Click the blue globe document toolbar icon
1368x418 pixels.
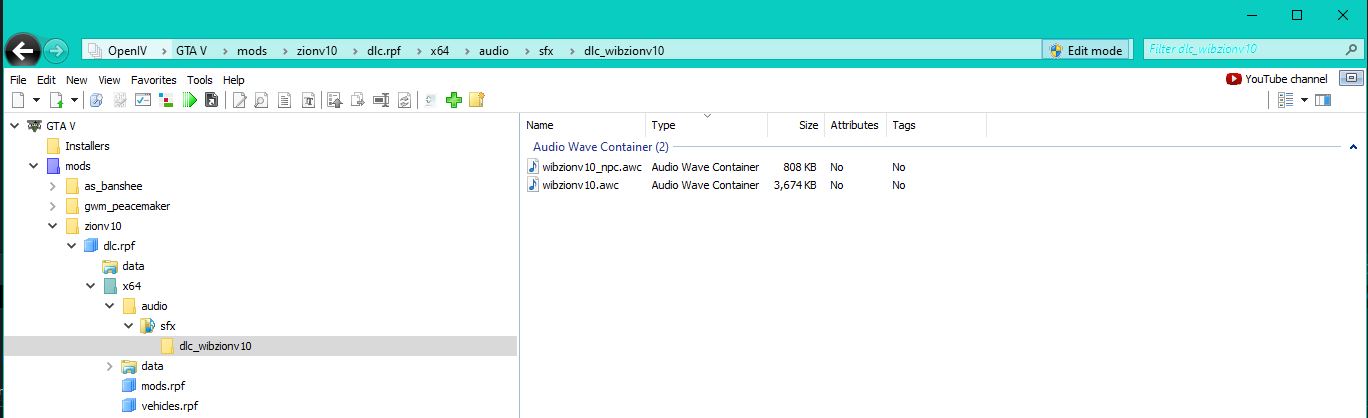coord(96,100)
